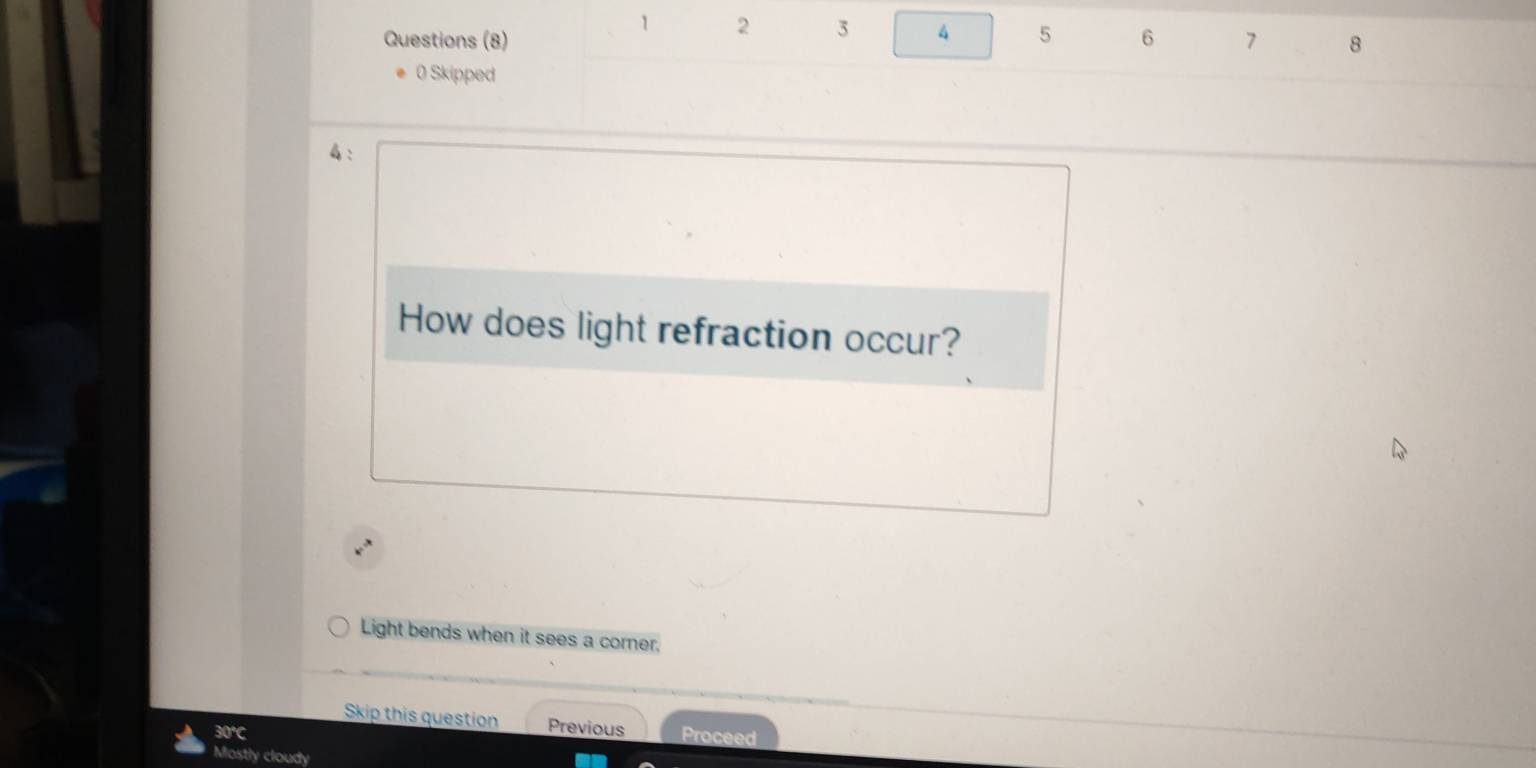The width and height of the screenshot is (1536, 768).
Task: Click the blue taskbar icon at bottom
Action: coord(590,762)
